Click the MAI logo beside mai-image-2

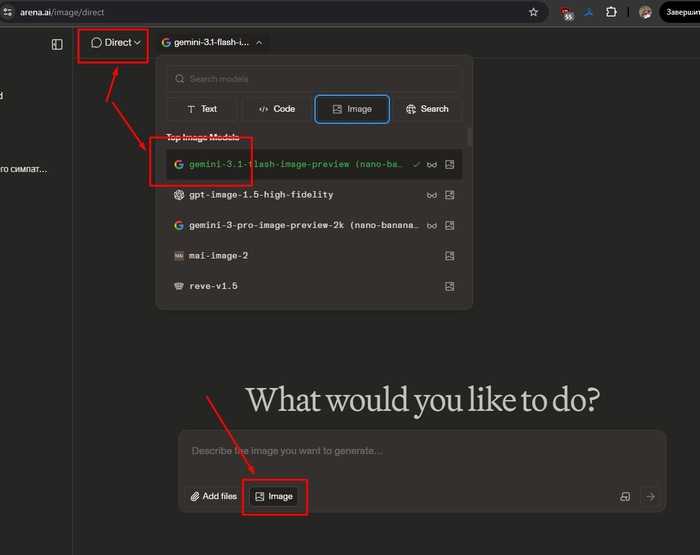pyautogui.click(x=179, y=255)
